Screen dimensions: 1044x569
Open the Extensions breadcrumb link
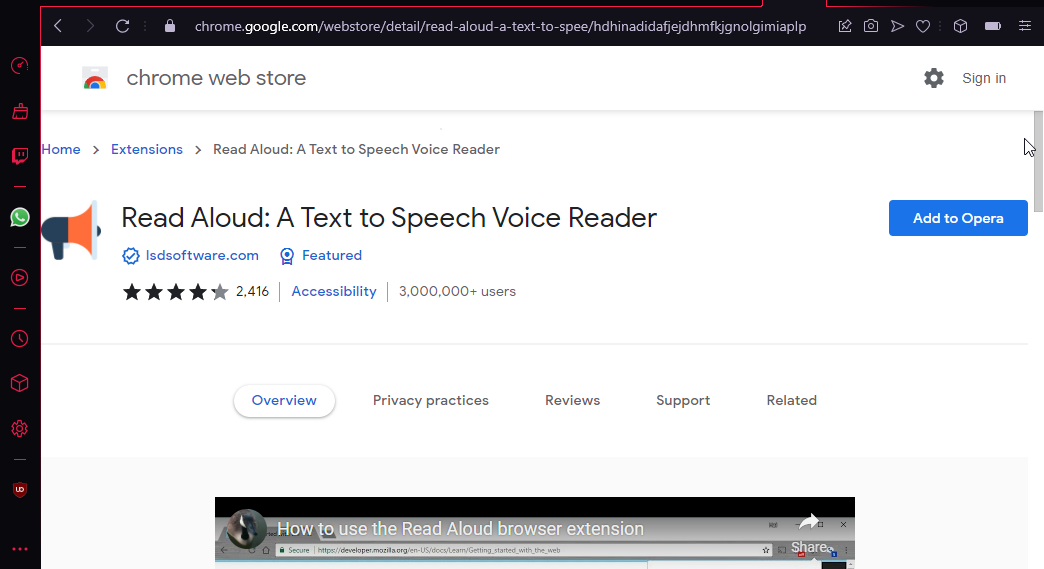tap(146, 149)
